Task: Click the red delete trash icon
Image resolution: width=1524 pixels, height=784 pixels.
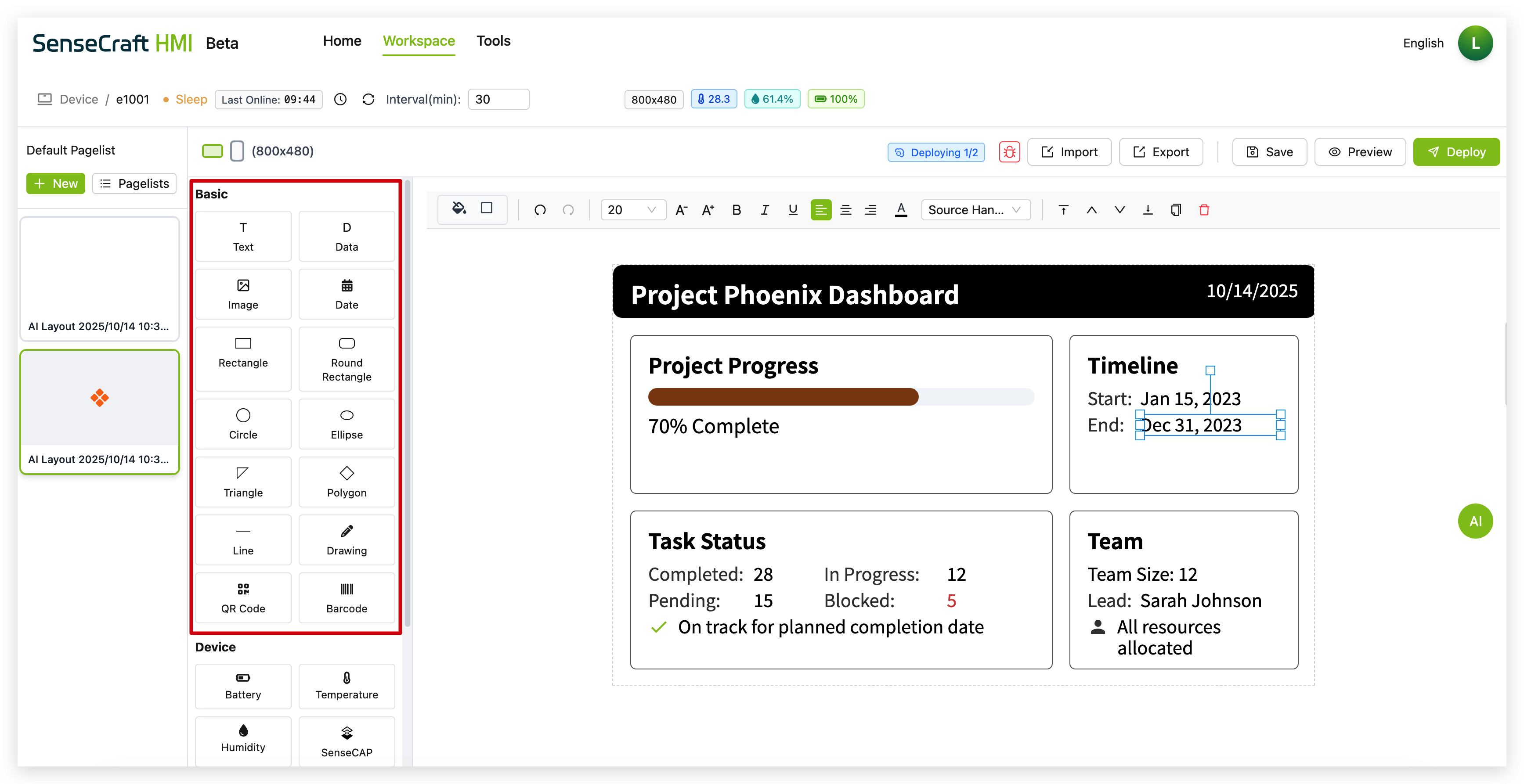Action: coord(1203,210)
